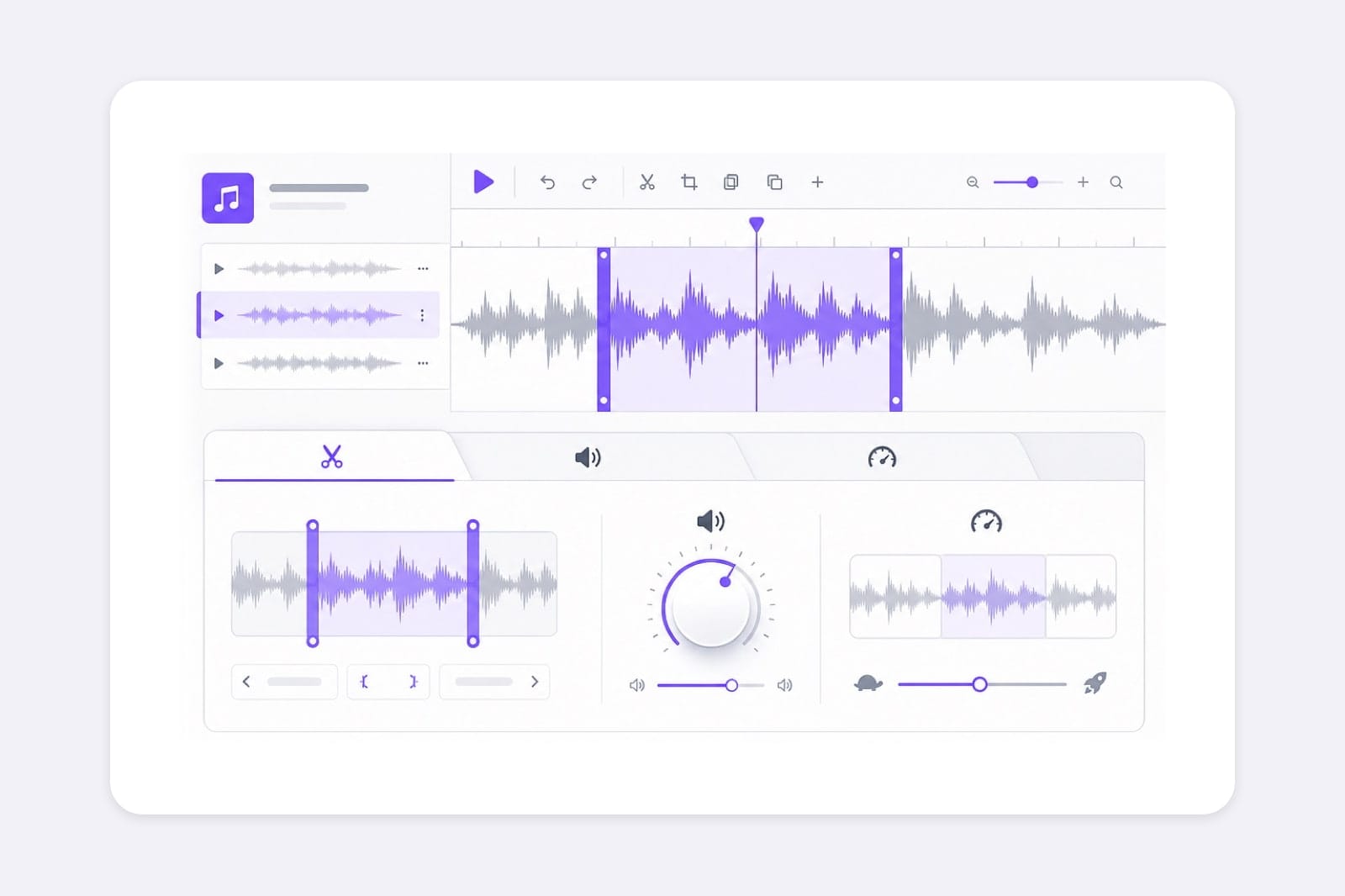Play the third track in the list

(219, 363)
